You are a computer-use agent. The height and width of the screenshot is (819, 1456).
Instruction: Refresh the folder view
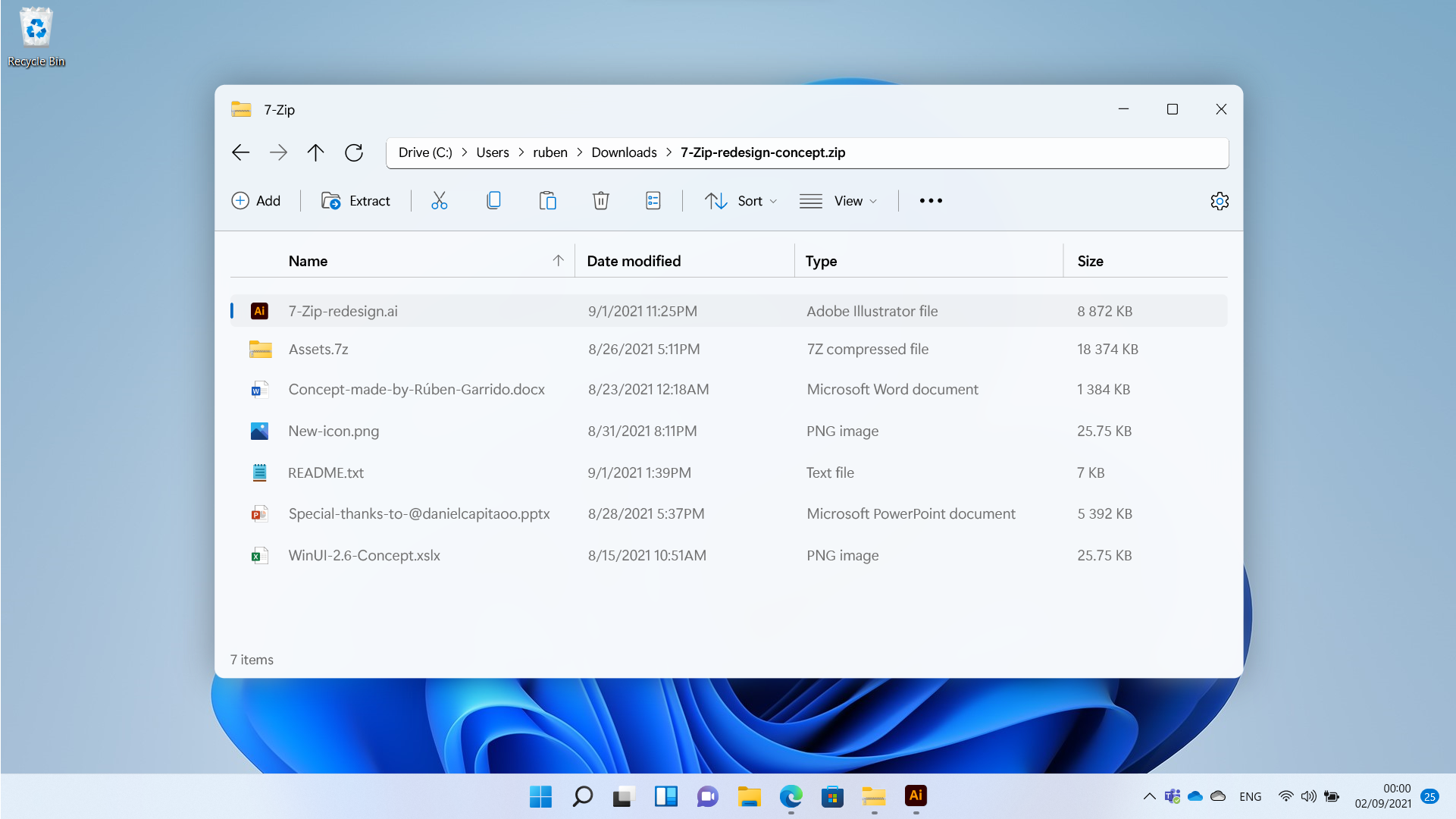click(354, 152)
